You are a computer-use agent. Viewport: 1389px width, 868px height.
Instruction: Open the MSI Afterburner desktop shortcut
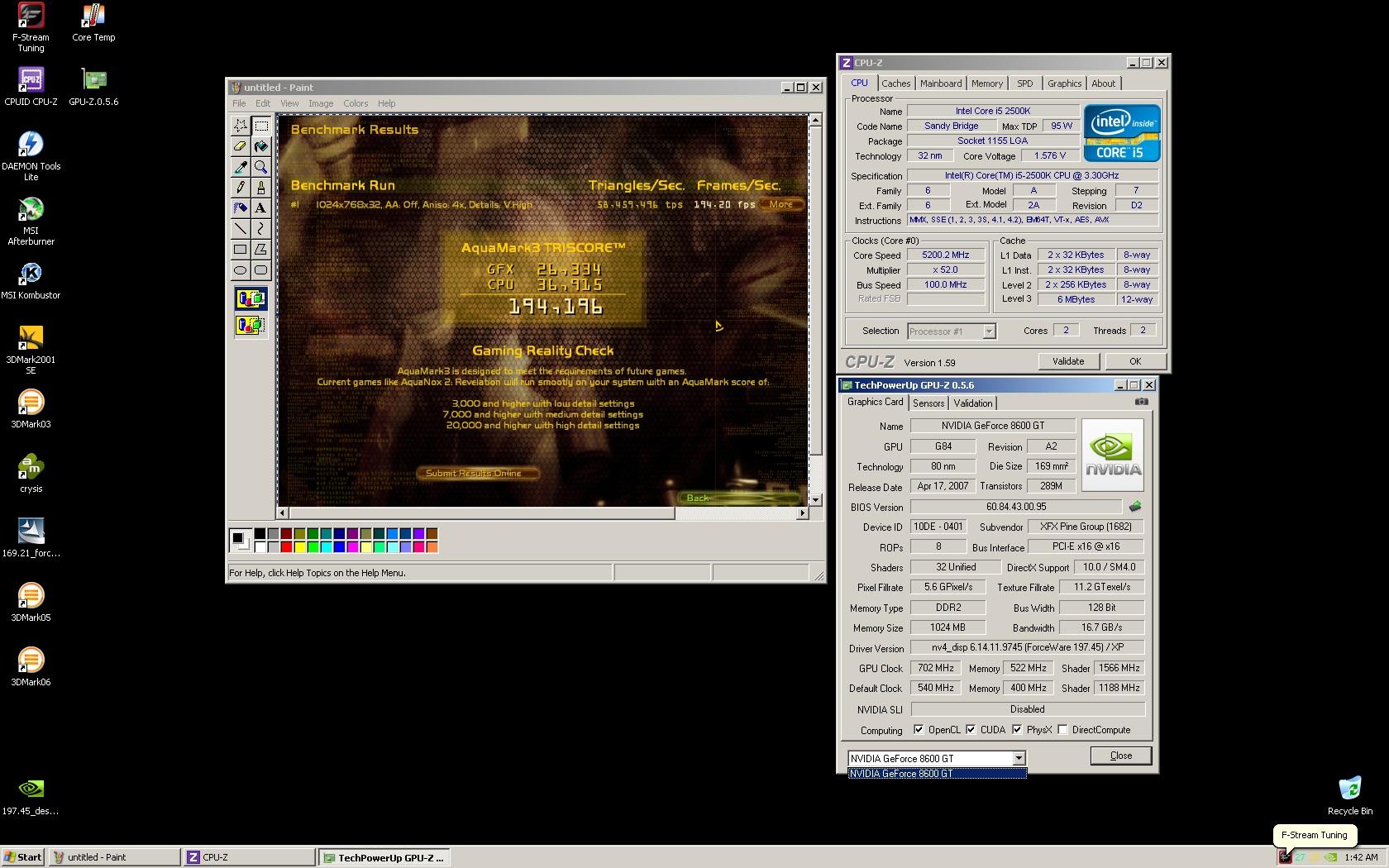[31, 221]
